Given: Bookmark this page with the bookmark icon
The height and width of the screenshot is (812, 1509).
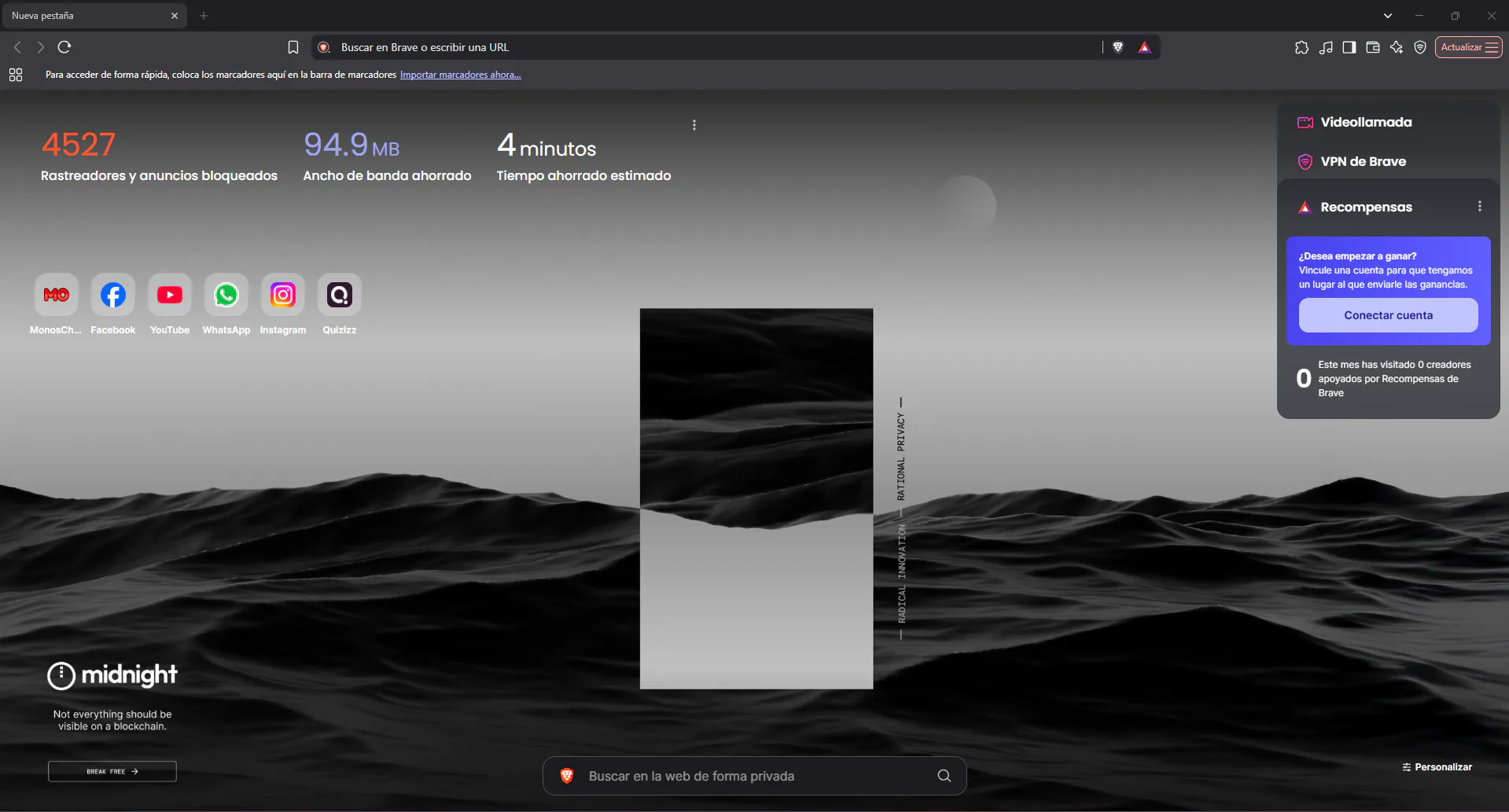Looking at the screenshot, I should click(x=293, y=47).
